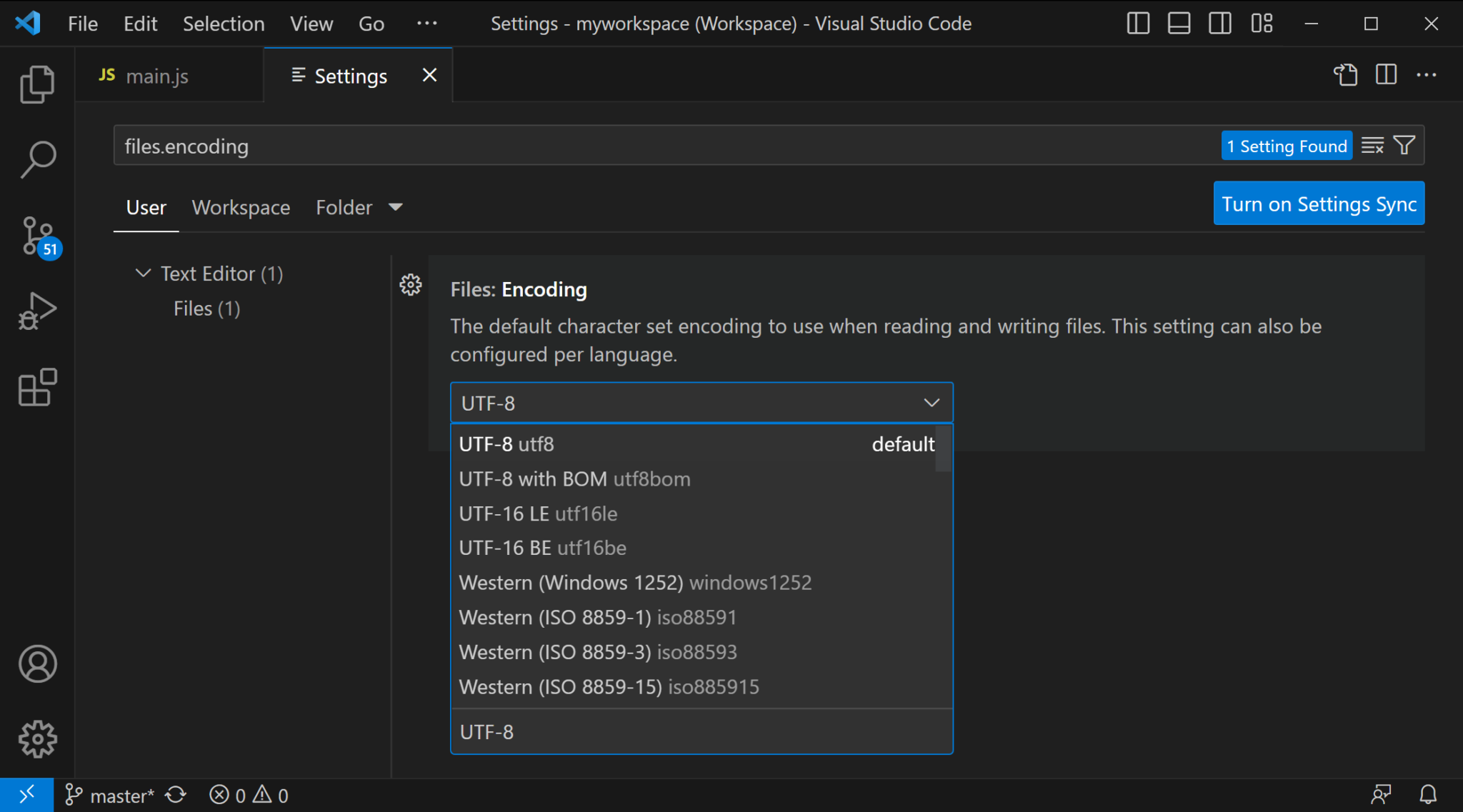Toggle the secondary side bar layout icon
This screenshot has width=1463, height=812.
[1220, 24]
